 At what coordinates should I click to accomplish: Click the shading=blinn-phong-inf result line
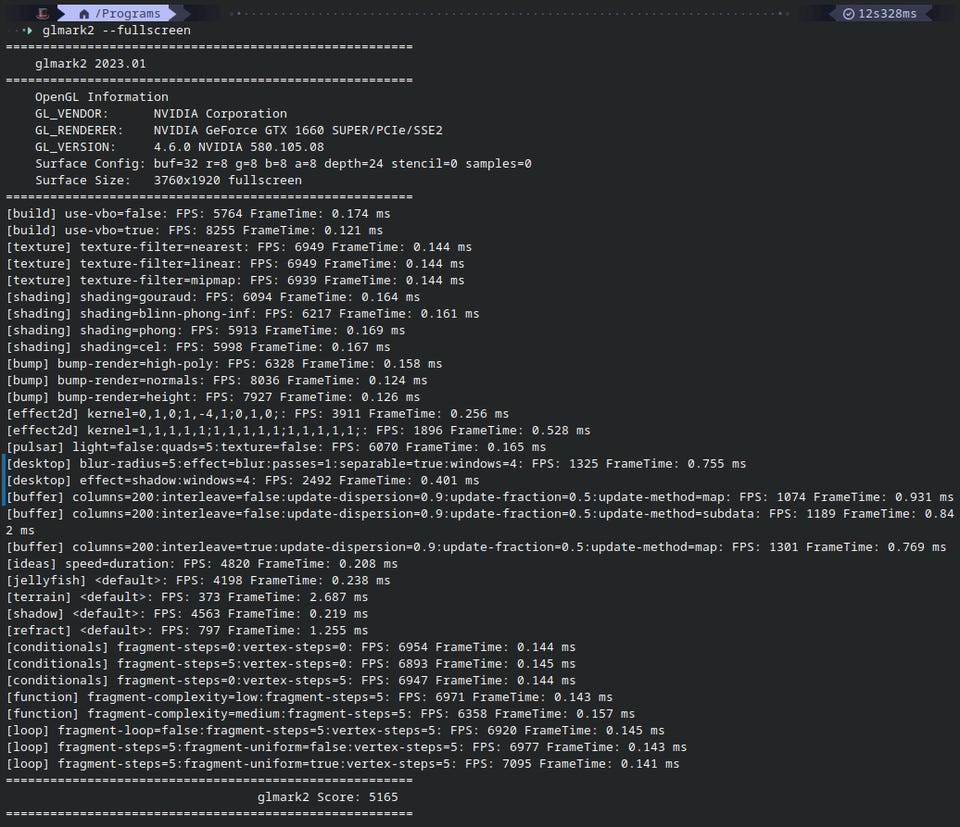243,313
